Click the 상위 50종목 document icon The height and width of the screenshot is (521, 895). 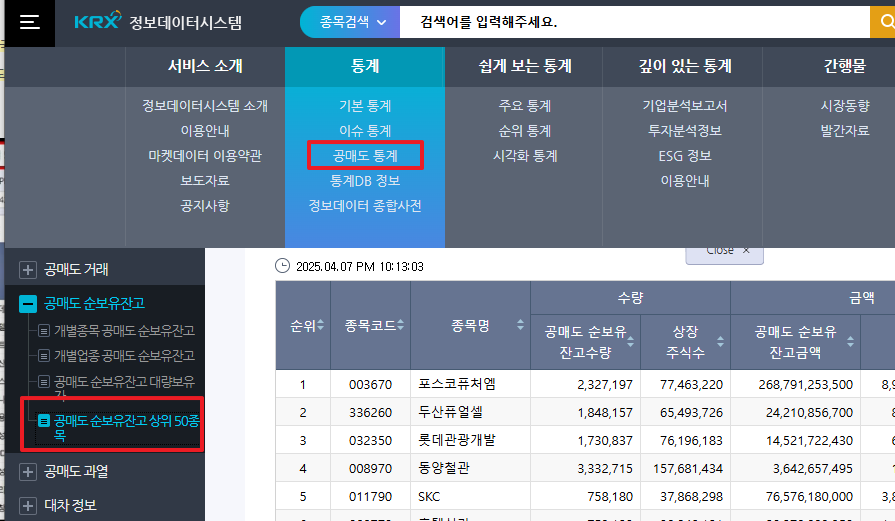[44, 421]
